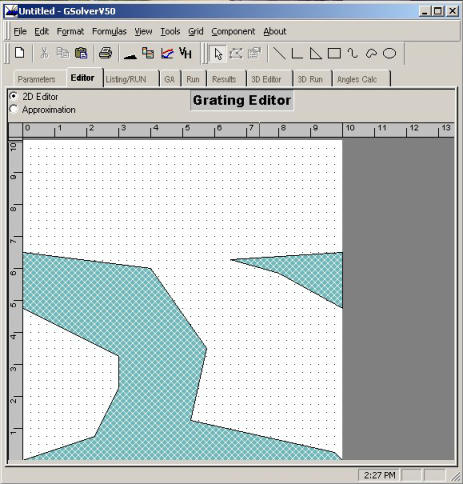The width and height of the screenshot is (463, 484).
Task: Select the arrow pointer tool
Action: (218, 54)
